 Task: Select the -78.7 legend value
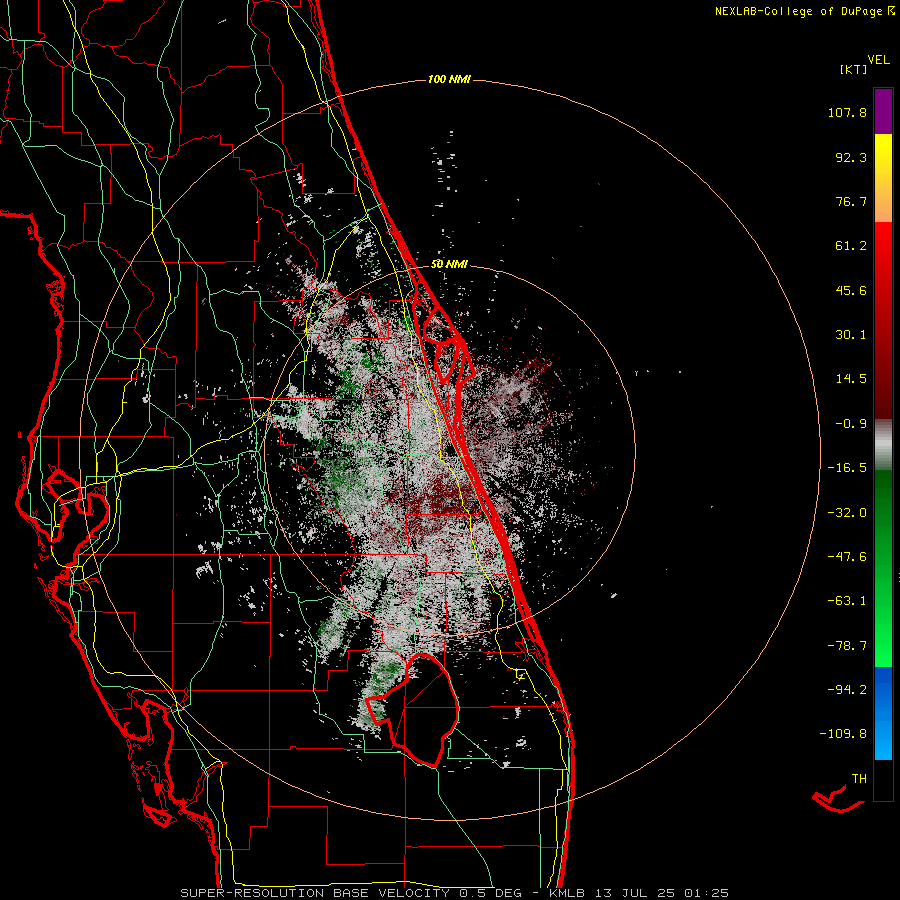click(847, 646)
